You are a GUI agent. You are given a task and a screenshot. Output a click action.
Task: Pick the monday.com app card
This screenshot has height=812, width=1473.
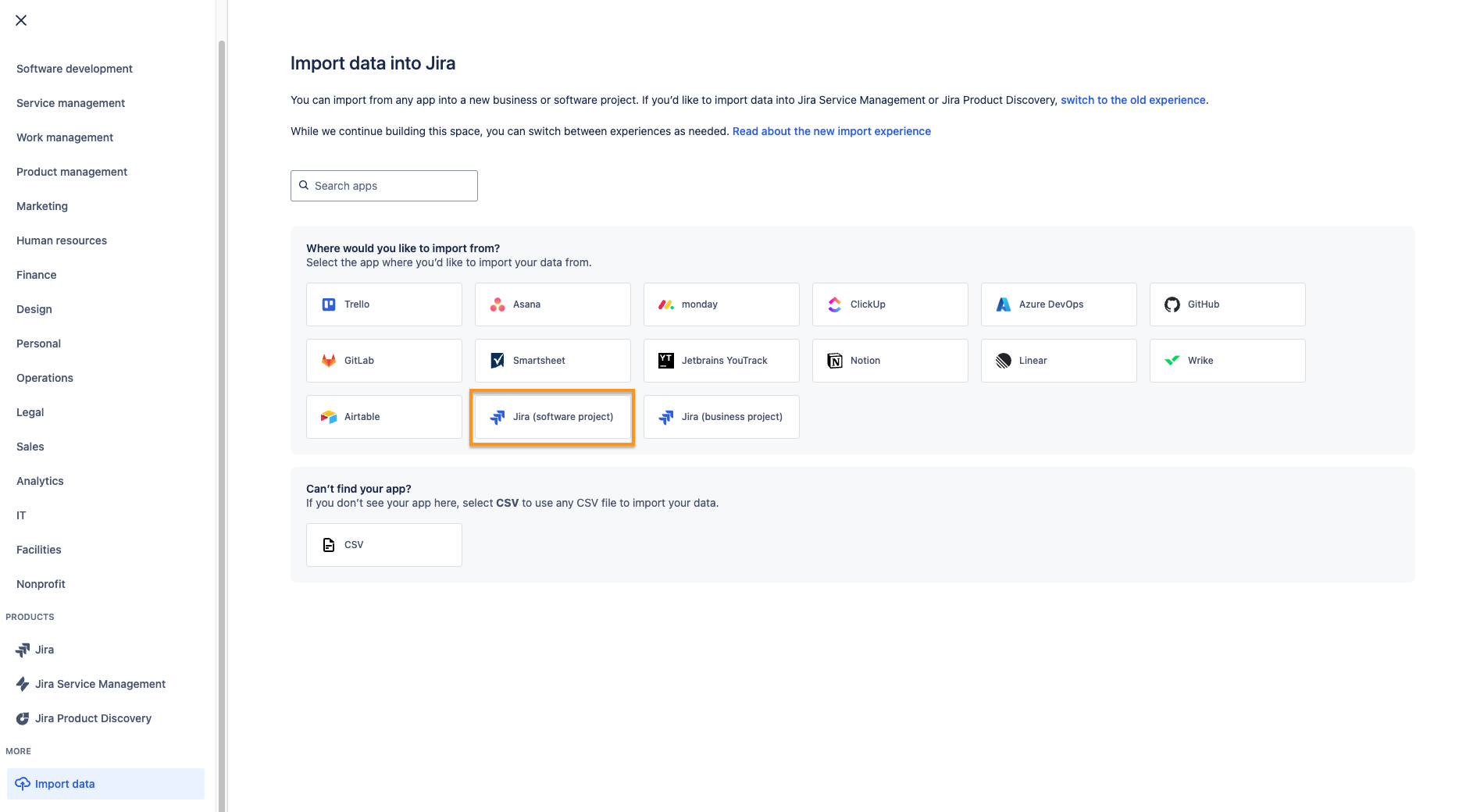721,304
